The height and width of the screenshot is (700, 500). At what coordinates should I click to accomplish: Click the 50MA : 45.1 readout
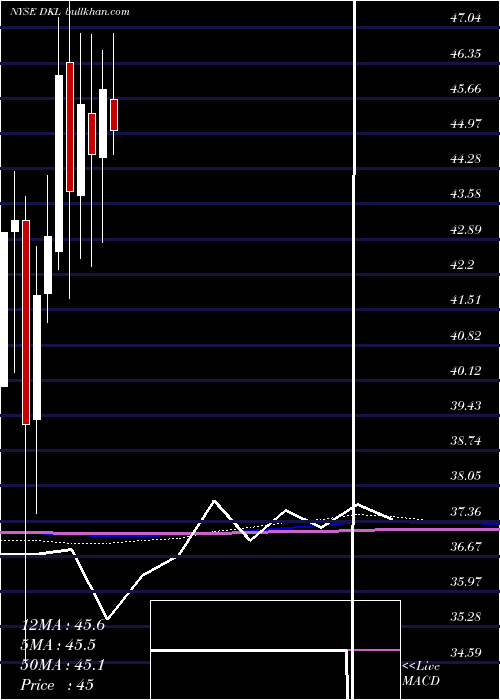click(x=62, y=665)
